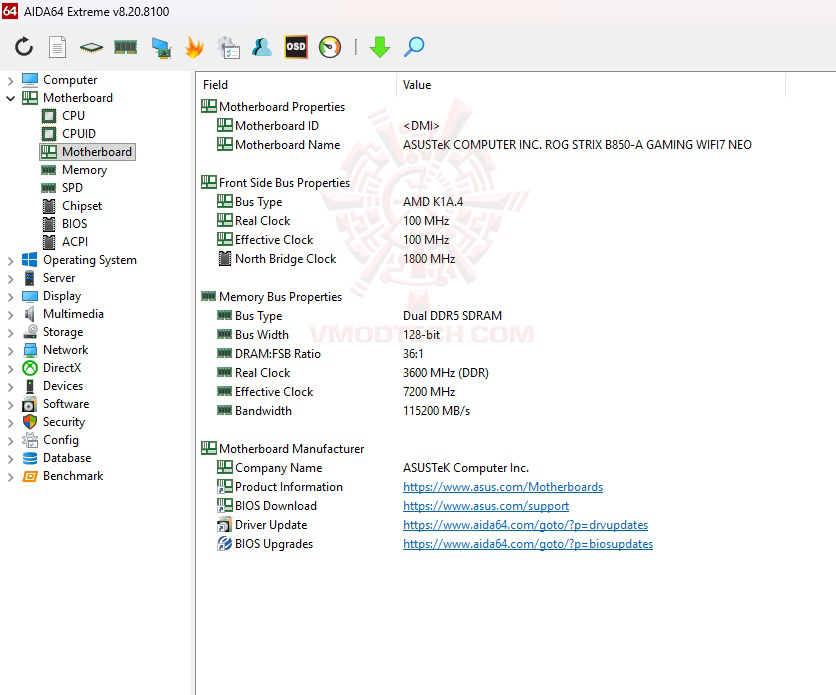Screen dimensions: 836x695
Task: Click the Config gear icon
Action: click(x=30, y=440)
